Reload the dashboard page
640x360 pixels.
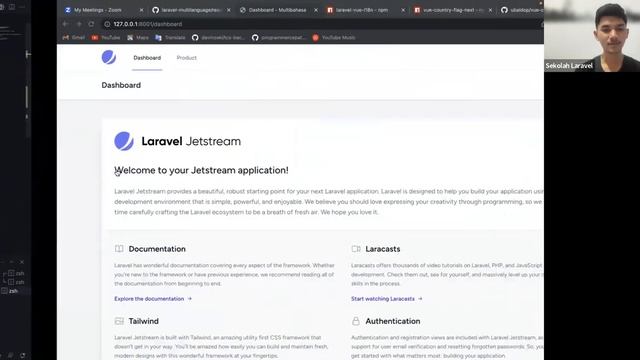pos(91,24)
